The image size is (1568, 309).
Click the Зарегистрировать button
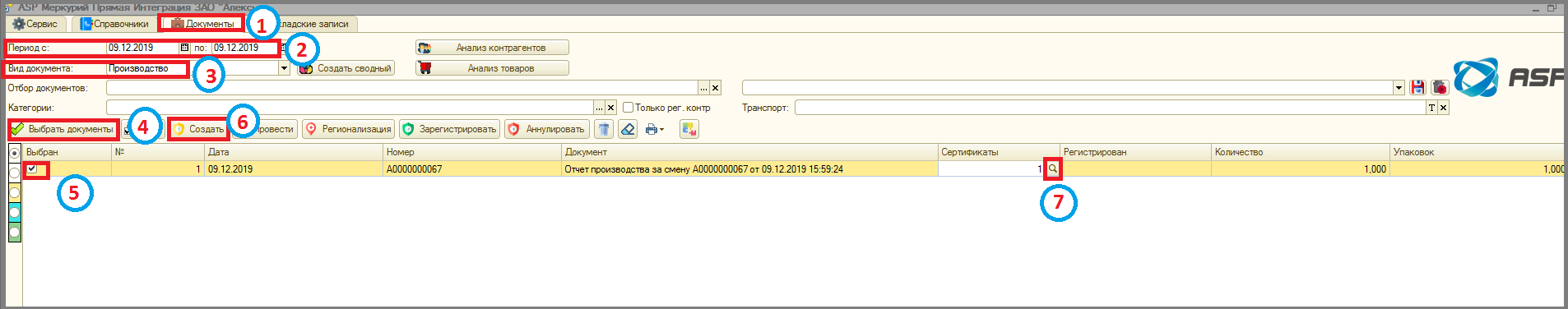click(449, 129)
